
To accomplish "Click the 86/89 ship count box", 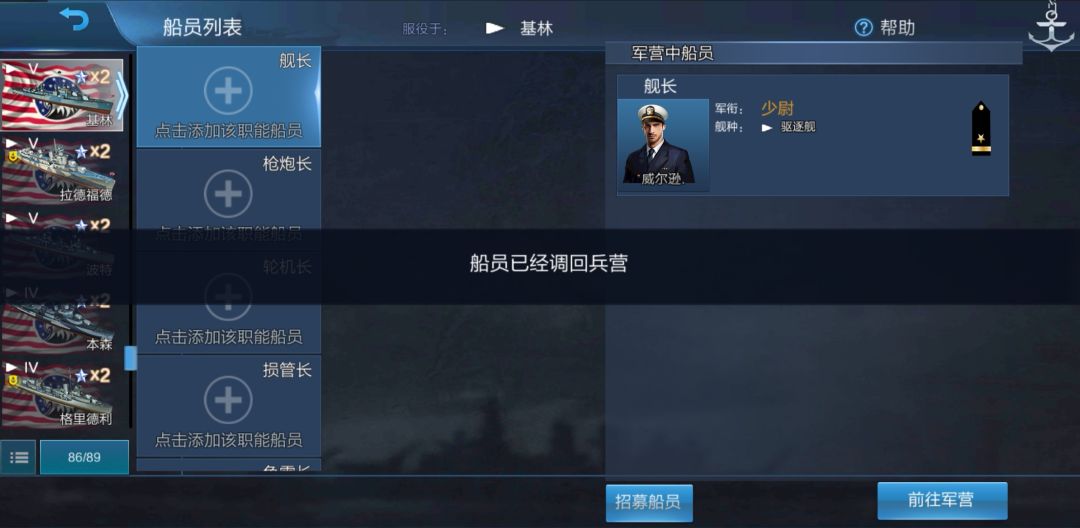I will tap(84, 457).
